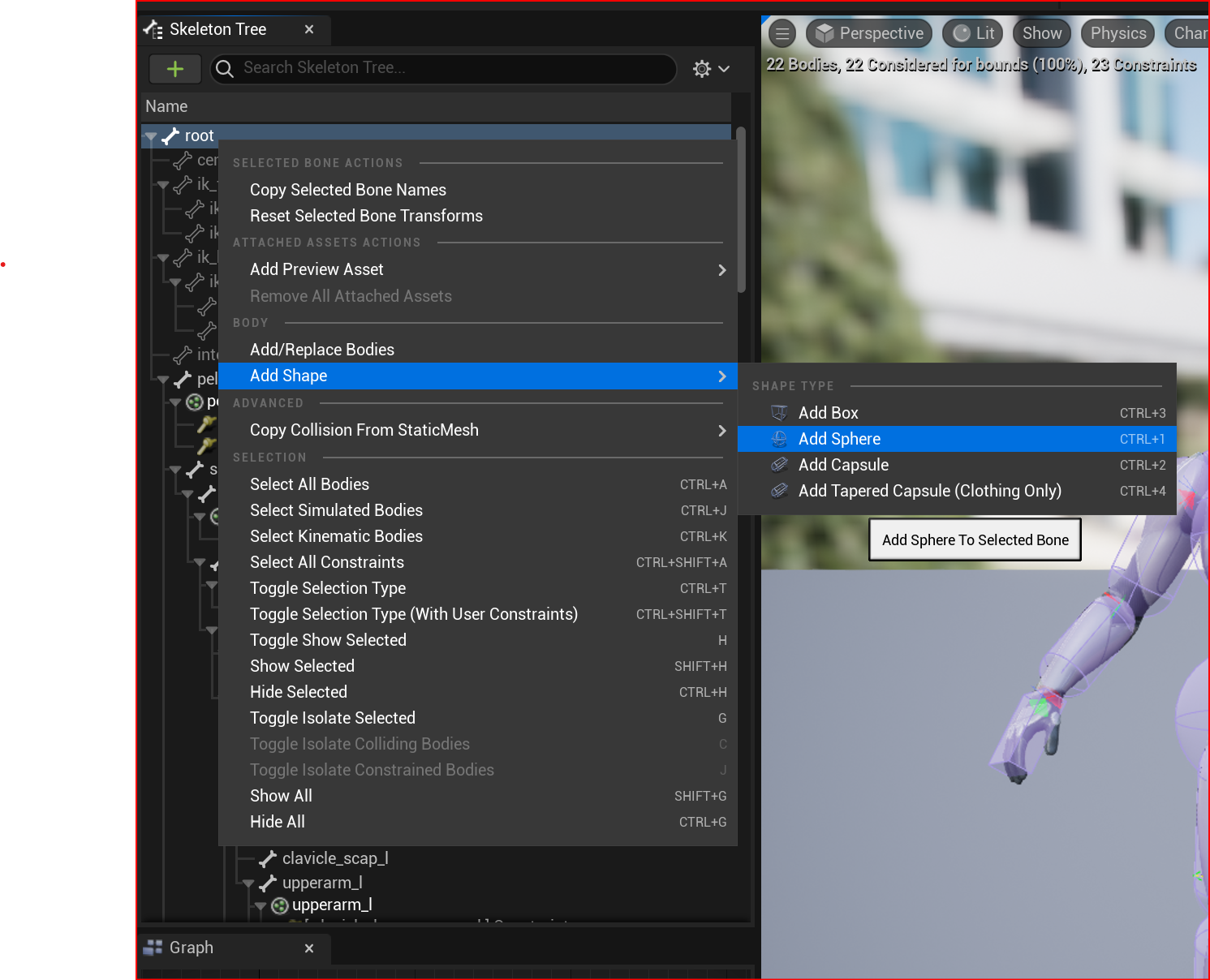The height and width of the screenshot is (980, 1210).
Task: Open the Copy Collision From StaticMesh submenu
Action: [x=364, y=430]
